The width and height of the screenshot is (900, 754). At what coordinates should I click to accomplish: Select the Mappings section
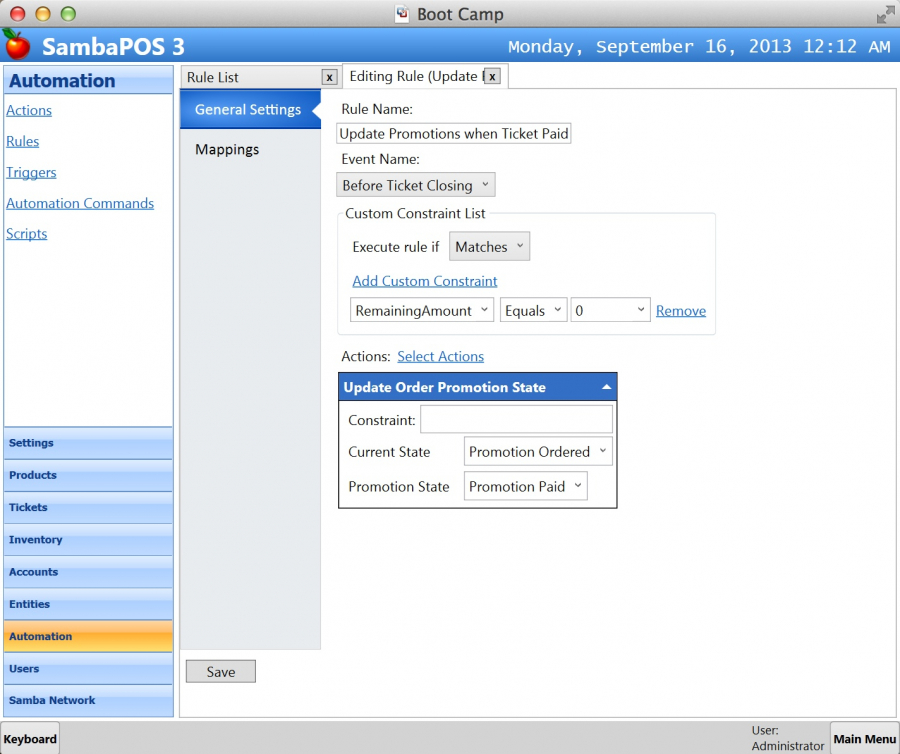[x=227, y=149]
